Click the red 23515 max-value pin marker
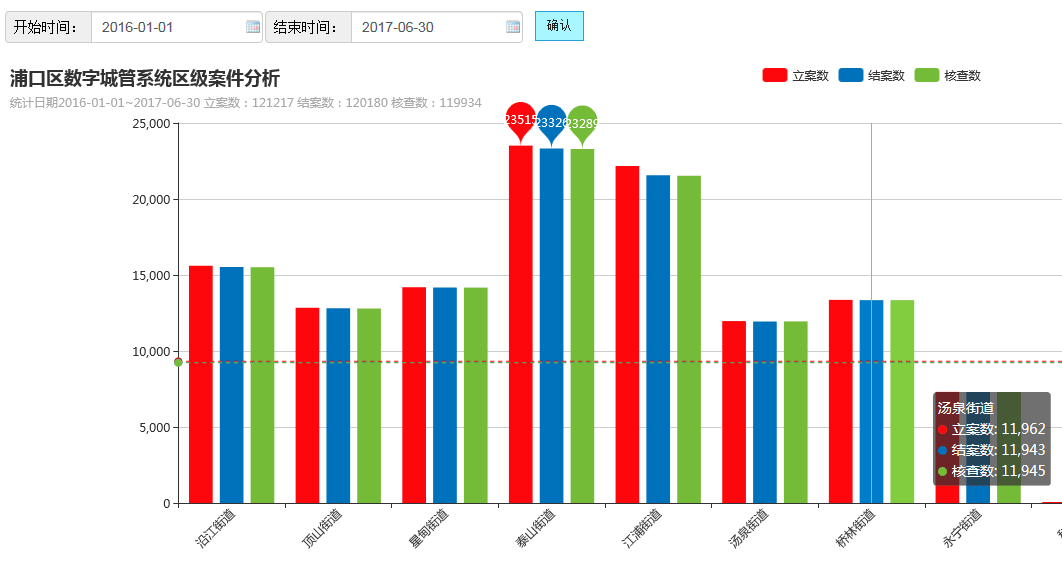Image resolution: width=1062 pixels, height=571 pixels. pos(520,119)
